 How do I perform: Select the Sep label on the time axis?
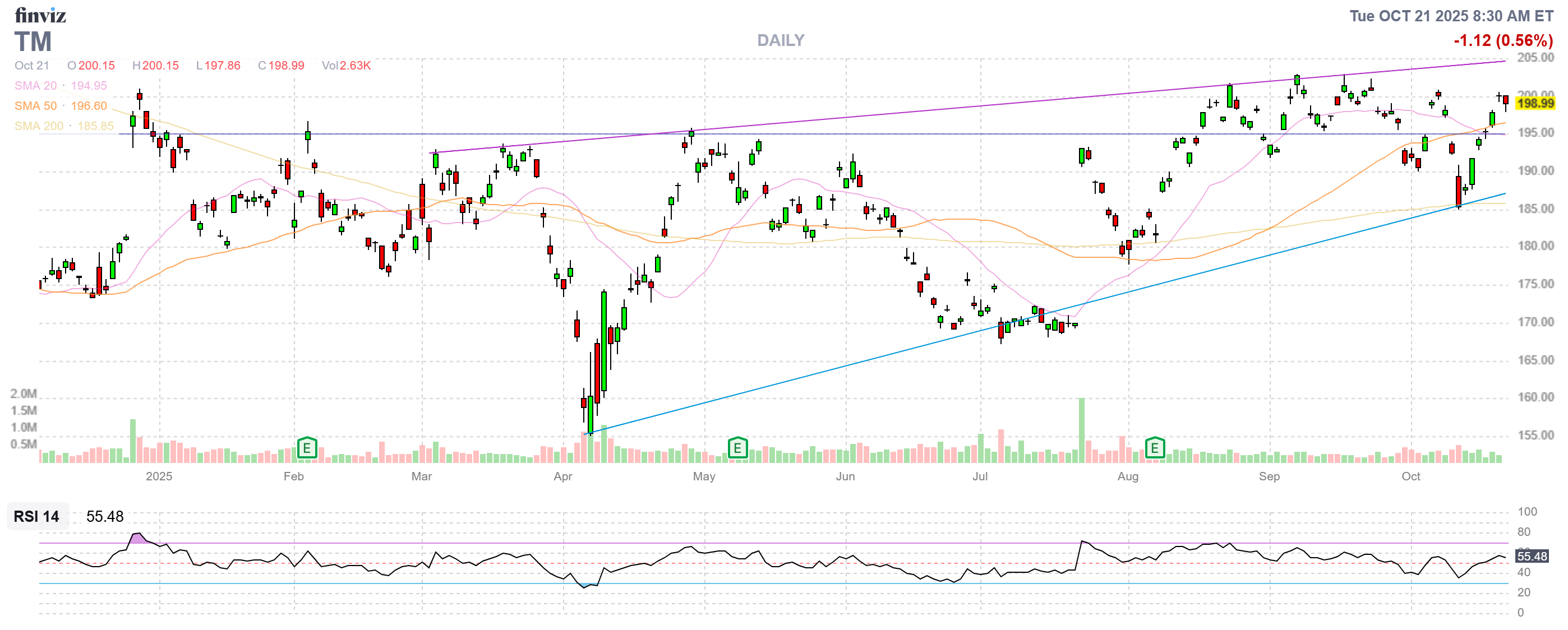click(1269, 477)
